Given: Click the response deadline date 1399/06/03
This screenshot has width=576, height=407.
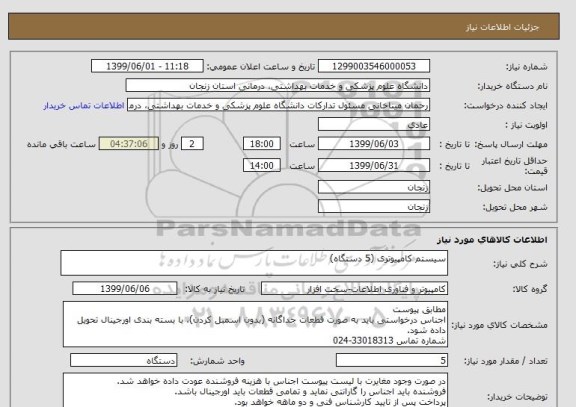Looking at the screenshot, I should point(374,144).
